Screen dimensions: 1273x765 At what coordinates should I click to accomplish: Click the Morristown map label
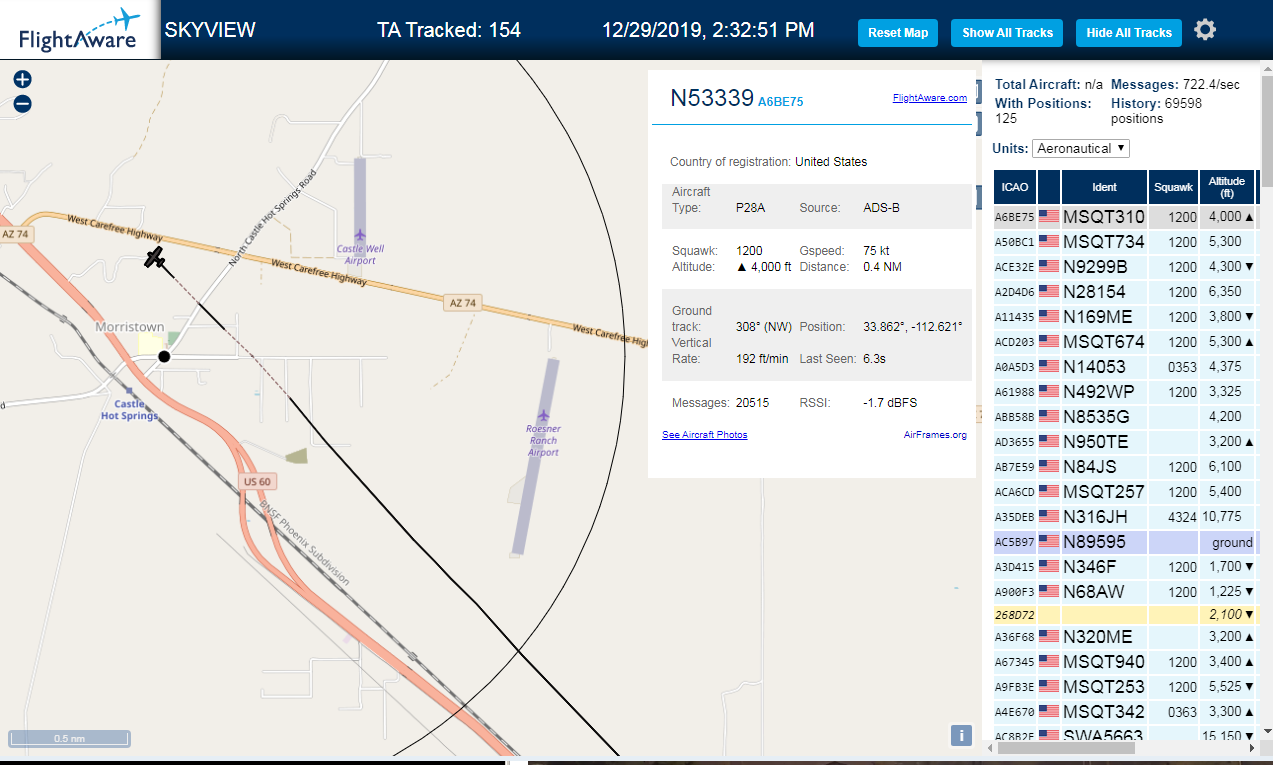pos(130,327)
